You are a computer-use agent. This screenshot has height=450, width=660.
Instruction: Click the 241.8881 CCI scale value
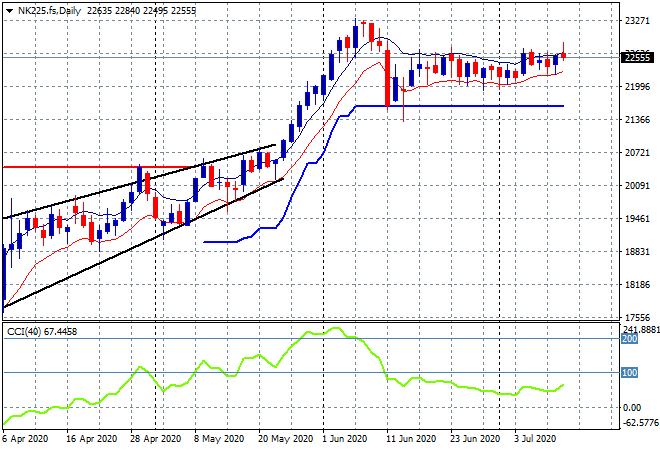click(640, 330)
